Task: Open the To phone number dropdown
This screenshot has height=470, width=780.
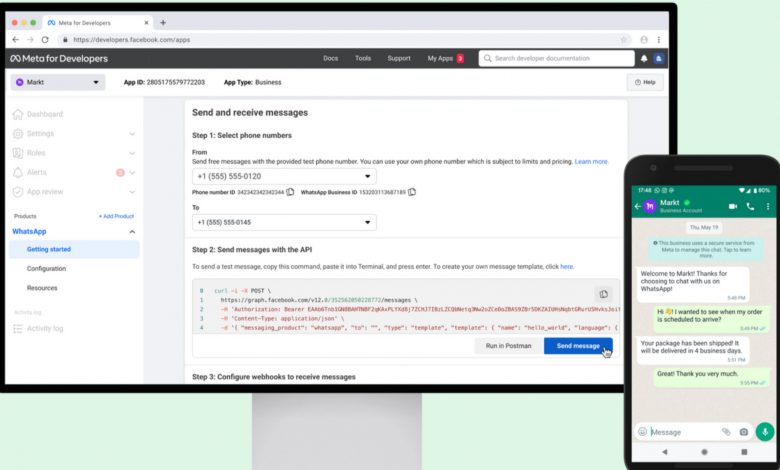Action: pyautogui.click(x=284, y=222)
